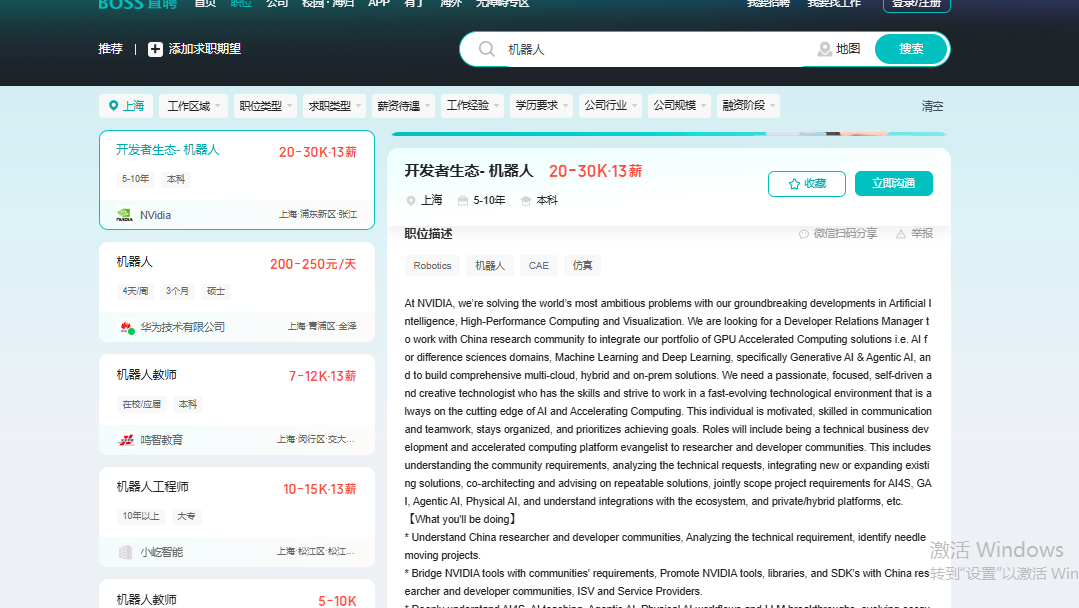Click the location icon in job detail header
The height and width of the screenshot is (608, 1079).
411,200
